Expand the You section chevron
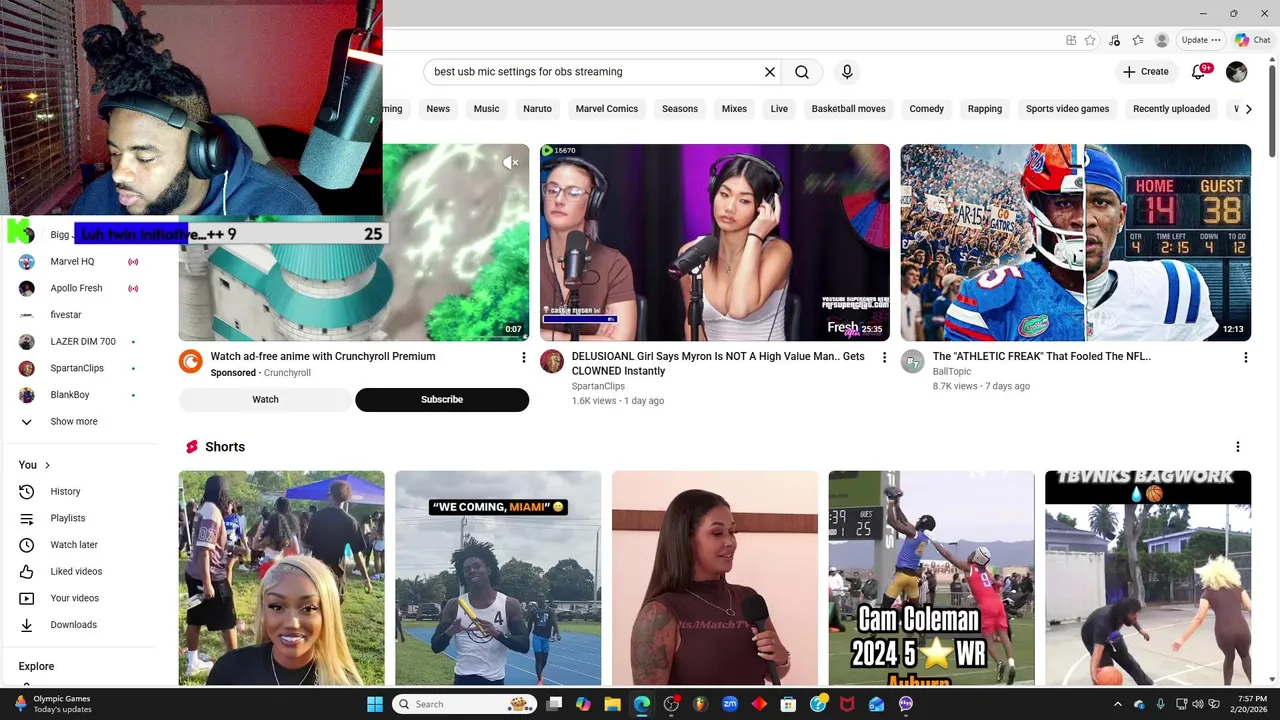The image size is (1280, 720). 47,465
